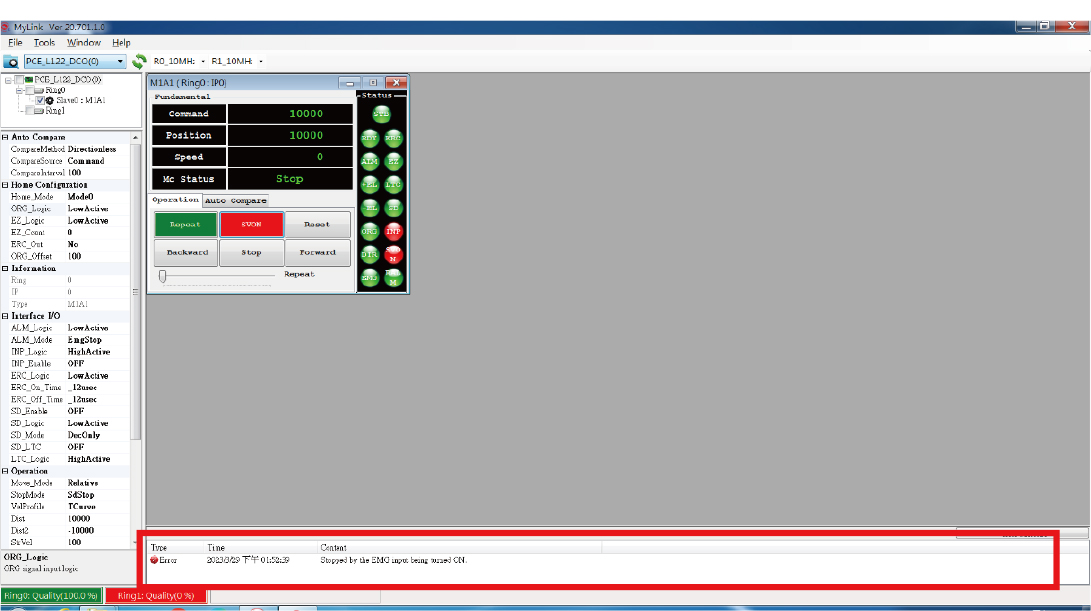Open the Tools menu
Image resolution: width=1091 pixels, height=611 pixels.
(44, 42)
